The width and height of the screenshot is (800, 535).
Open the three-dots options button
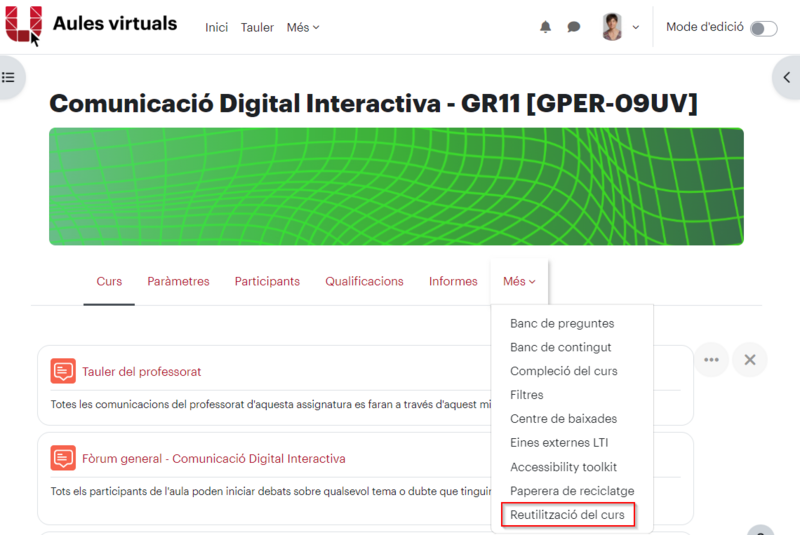pos(711,360)
